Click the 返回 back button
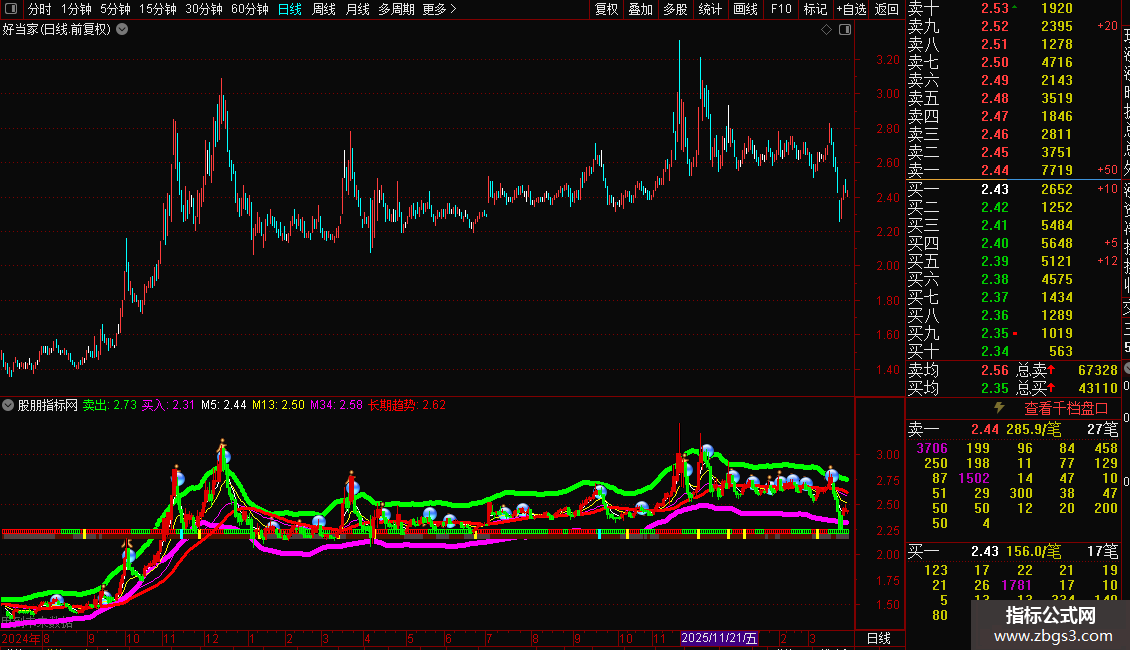 pyautogui.click(x=886, y=9)
